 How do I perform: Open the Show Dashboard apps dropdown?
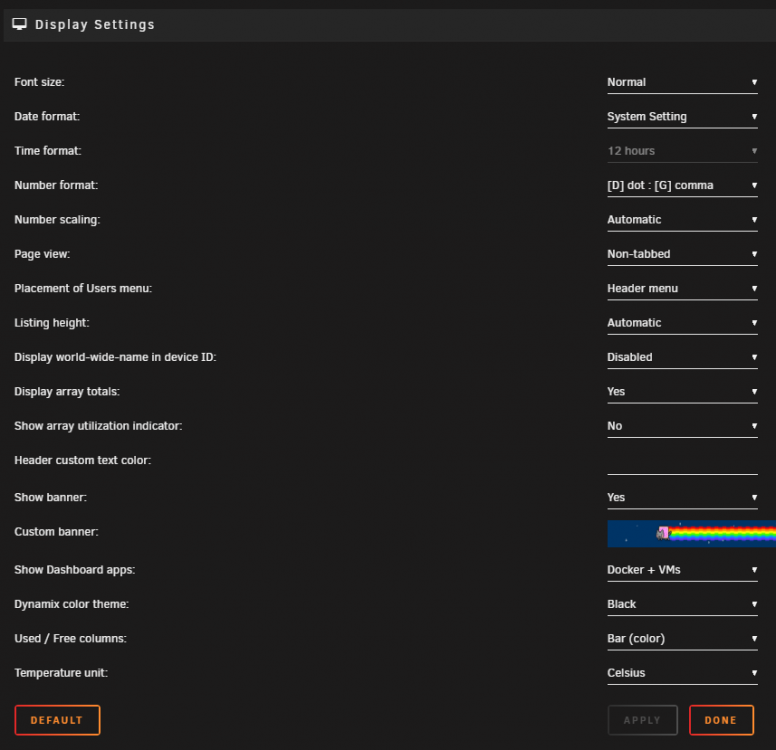click(682, 570)
